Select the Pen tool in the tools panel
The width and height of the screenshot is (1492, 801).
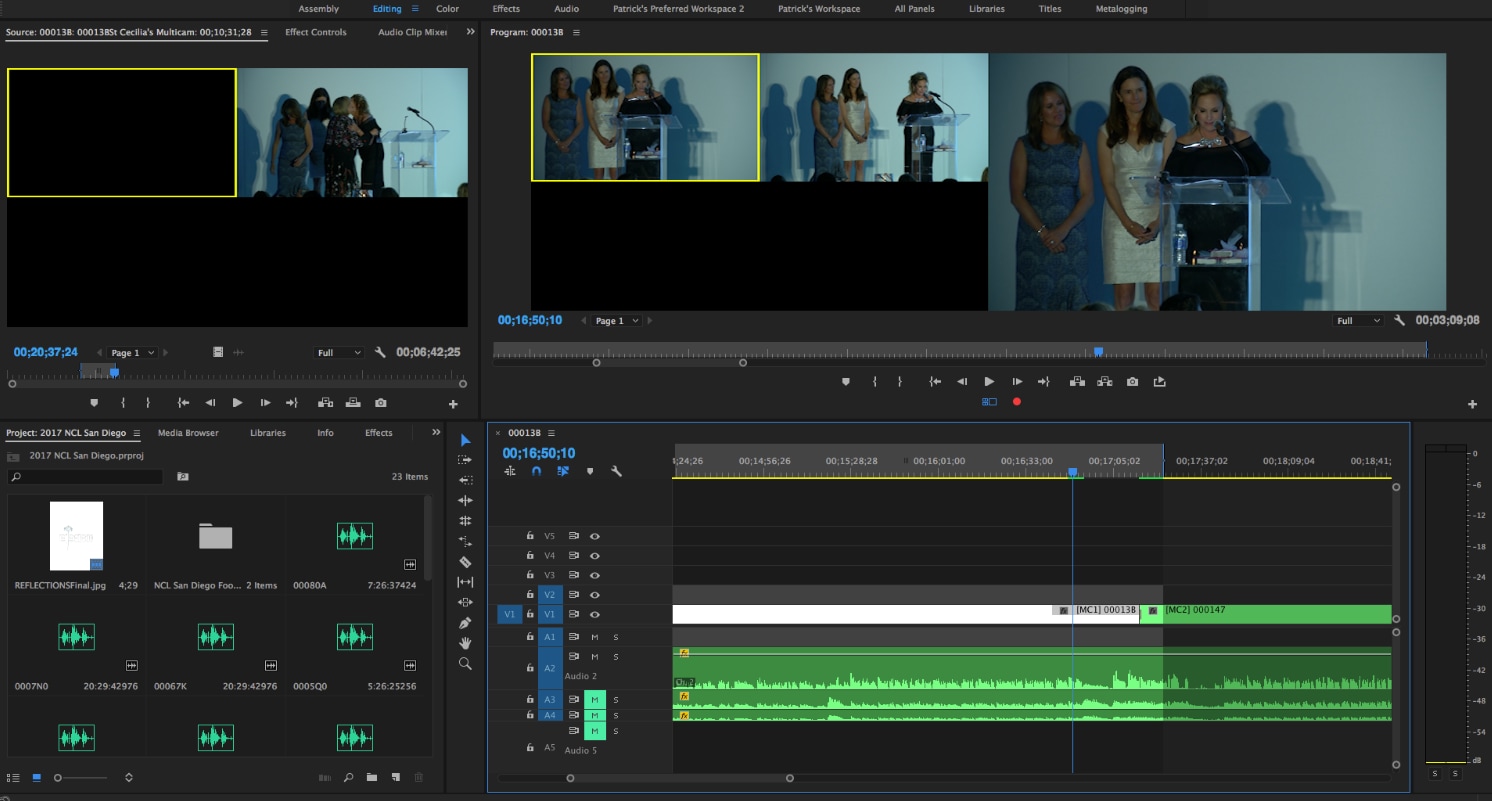click(465, 622)
